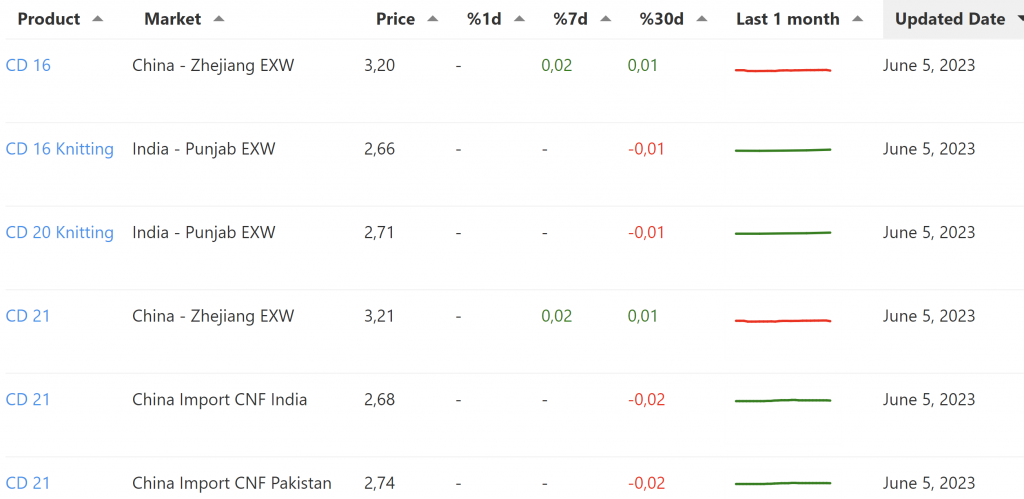Screen dimensions: 1024x499
Task: Click the green sparkline in CD 20 Knitting row
Action: click(x=783, y=233)
